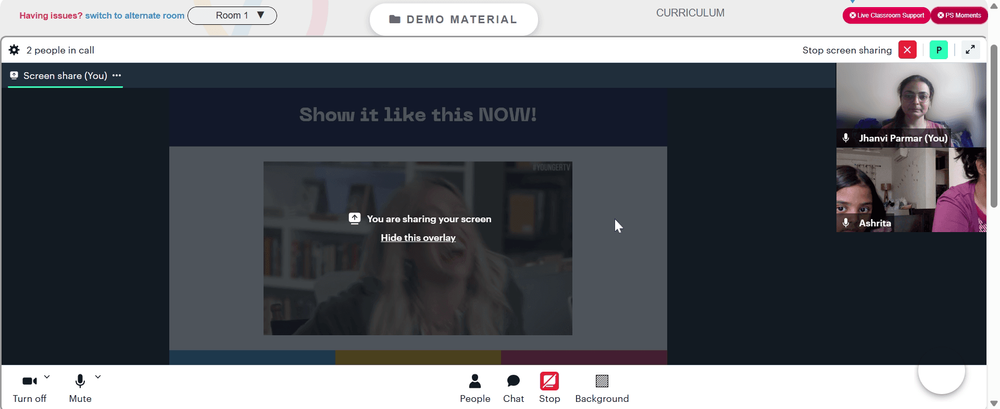Open call settings gear icon
The image size is (1000, 409).
pyautogui.click(x=14, y=50)
